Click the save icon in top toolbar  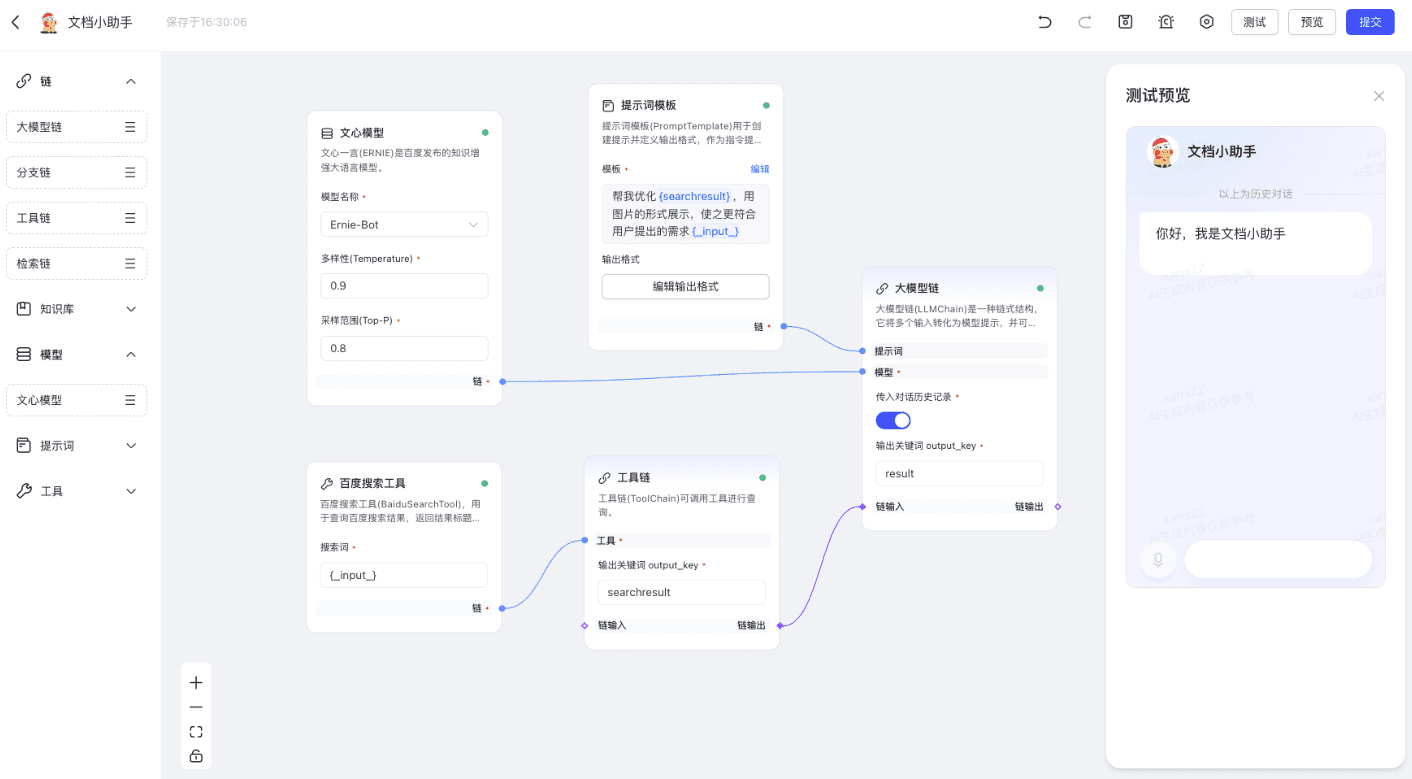point(1125,22)
